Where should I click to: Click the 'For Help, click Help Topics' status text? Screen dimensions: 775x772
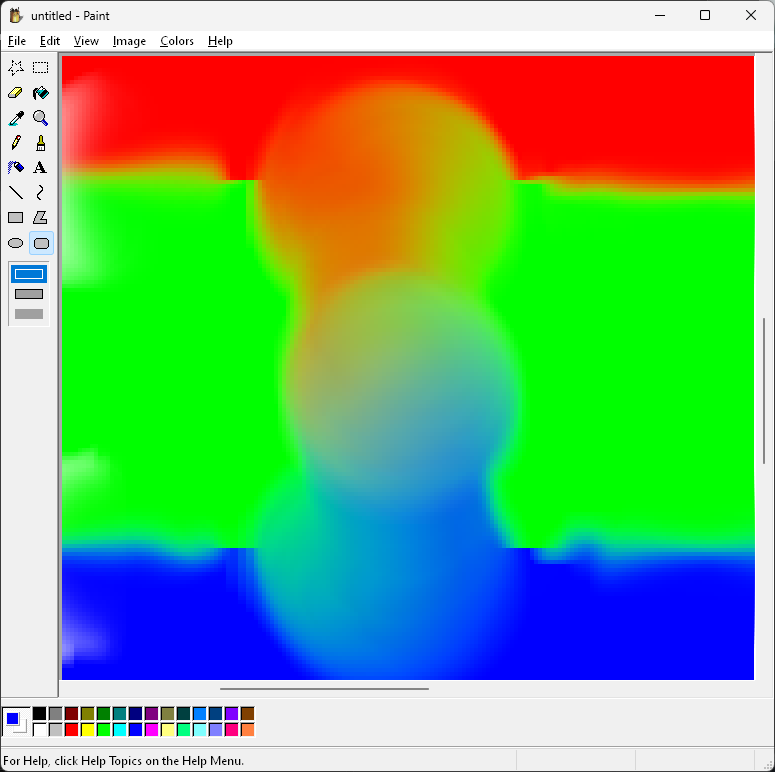tap(124, 761)
